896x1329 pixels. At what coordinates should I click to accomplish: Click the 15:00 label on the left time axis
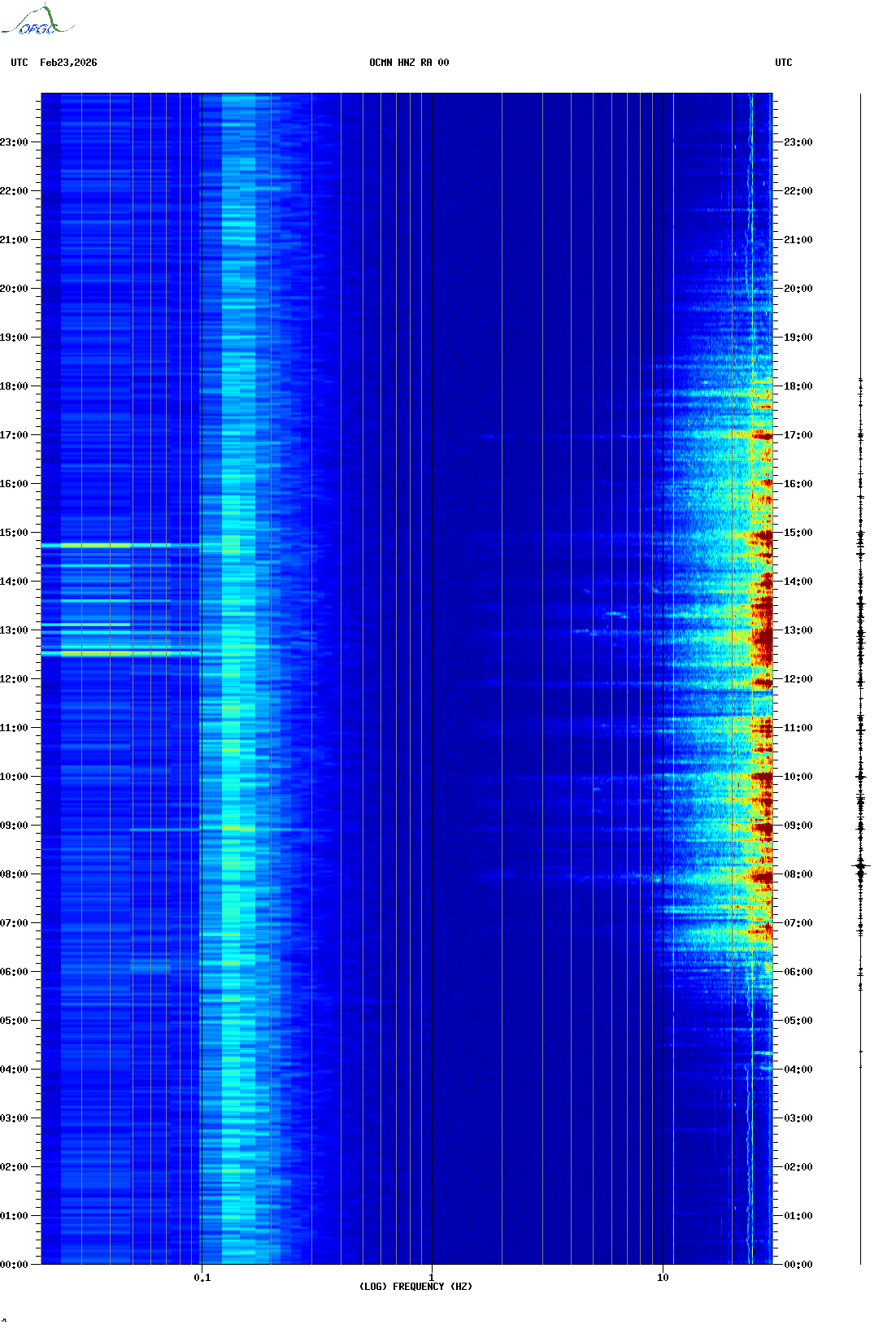[14, 533]
